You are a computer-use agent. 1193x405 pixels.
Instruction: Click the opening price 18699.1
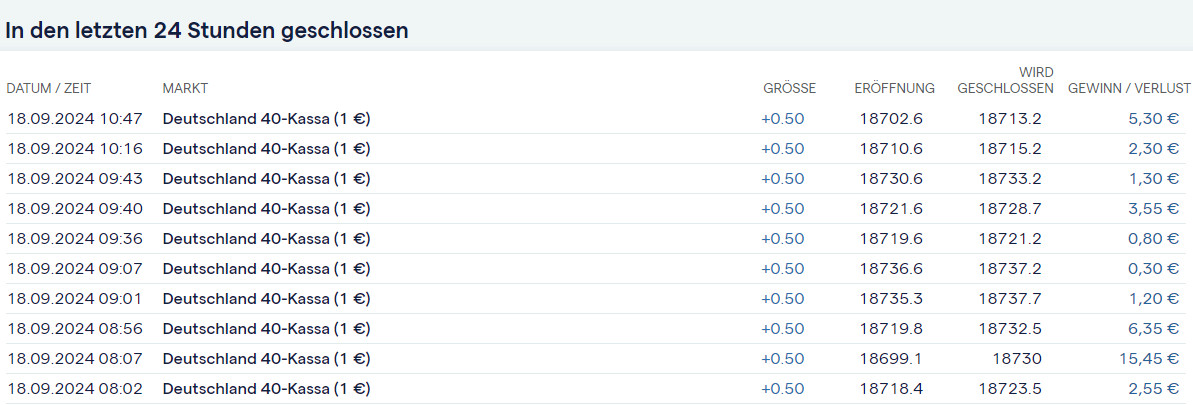[891, 359]
